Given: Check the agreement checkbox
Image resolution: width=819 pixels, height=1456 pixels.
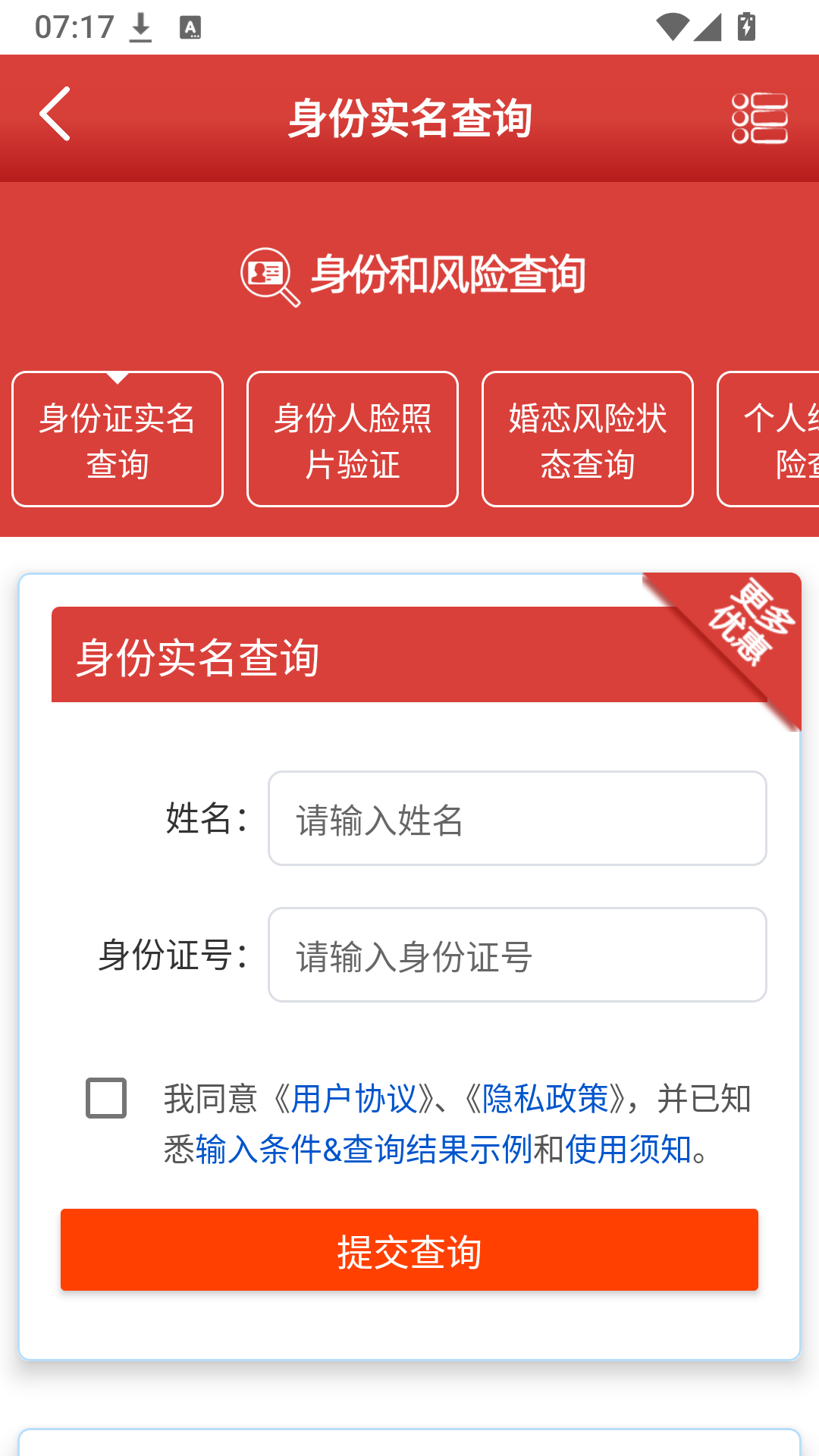Looking at the screenshot, I should click(x=106, y=1097).
